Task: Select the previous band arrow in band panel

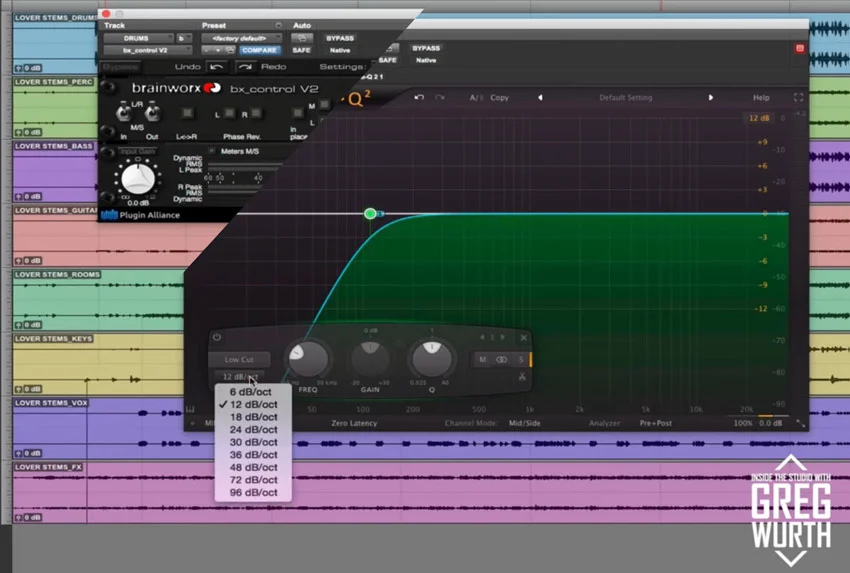Action: tap(482, 337)
